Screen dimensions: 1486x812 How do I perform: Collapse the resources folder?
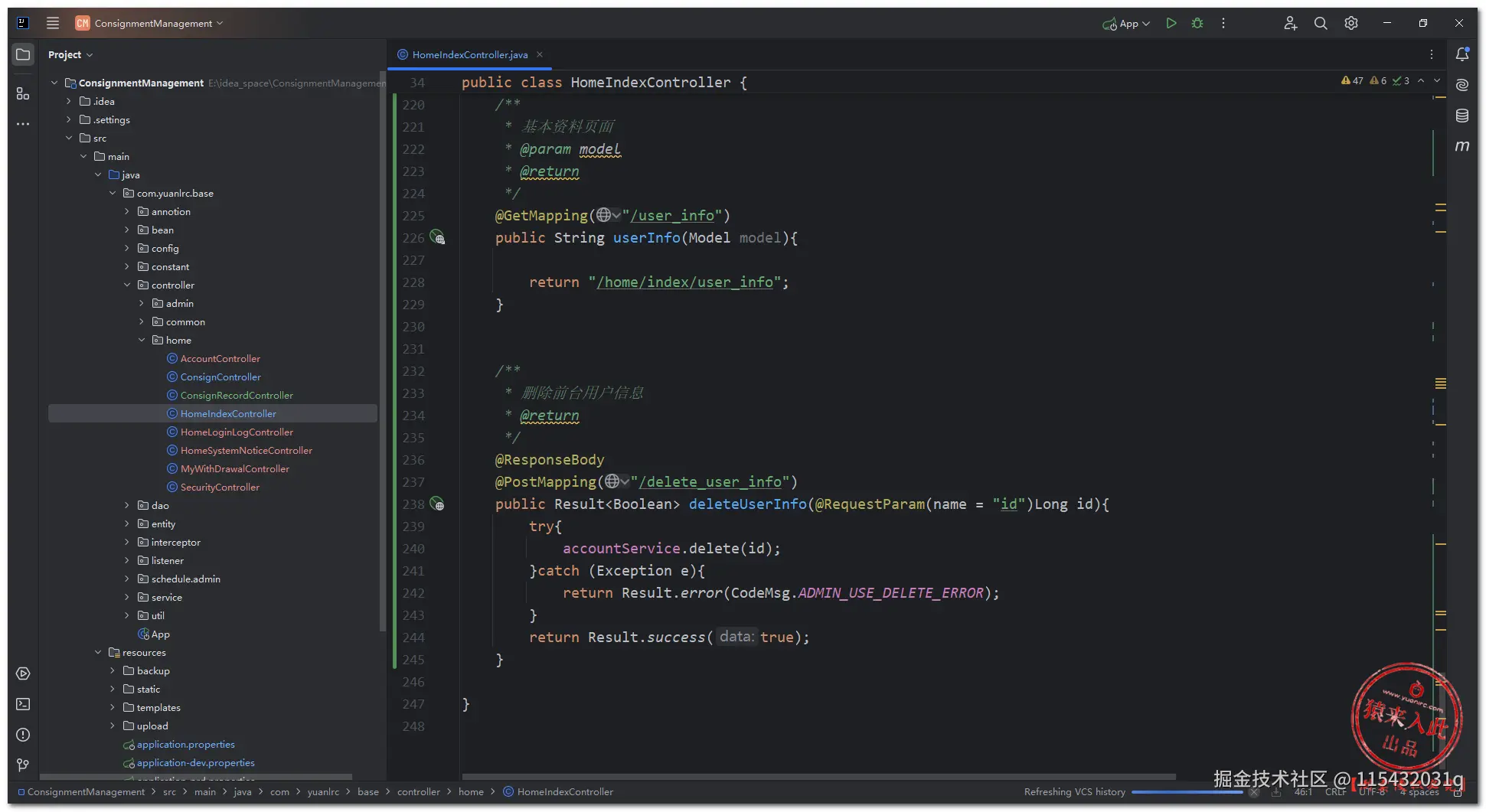tap(98, 652)
